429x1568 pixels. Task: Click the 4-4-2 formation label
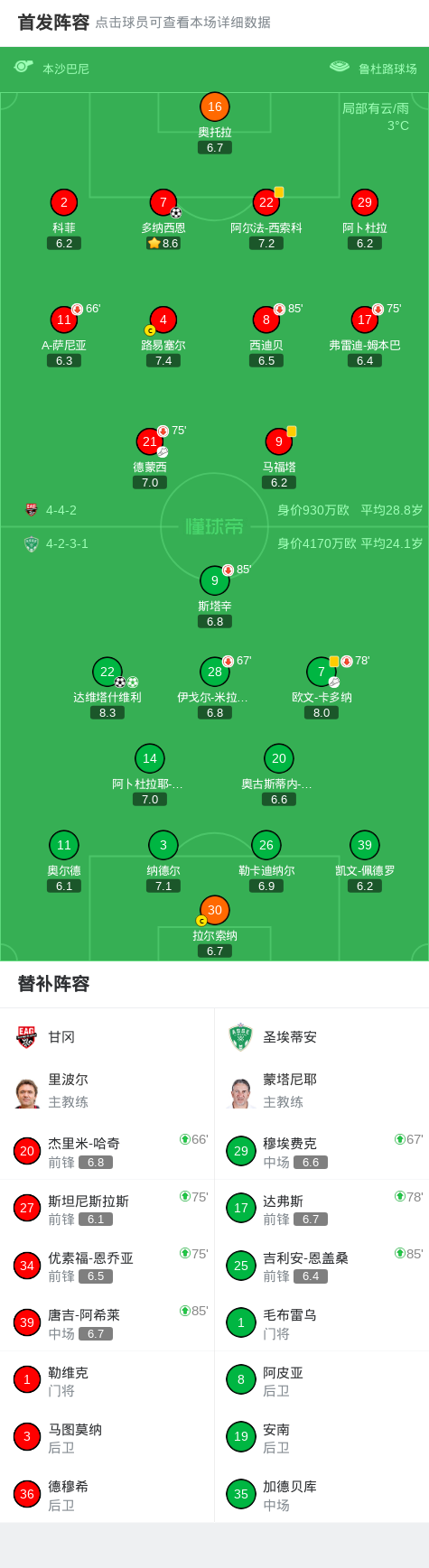coord(61,510)
